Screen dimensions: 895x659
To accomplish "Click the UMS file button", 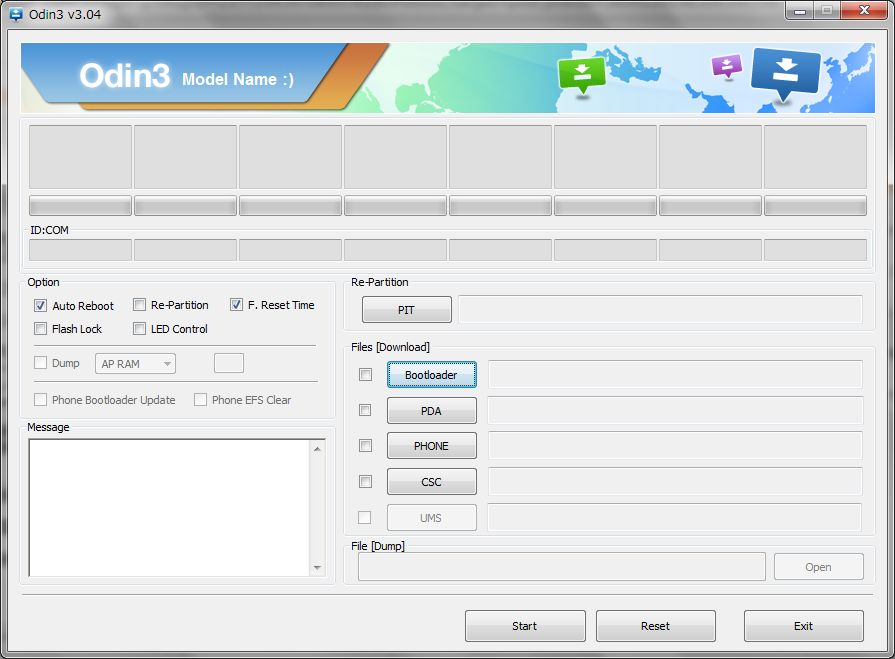I will [x=432, y=518].
